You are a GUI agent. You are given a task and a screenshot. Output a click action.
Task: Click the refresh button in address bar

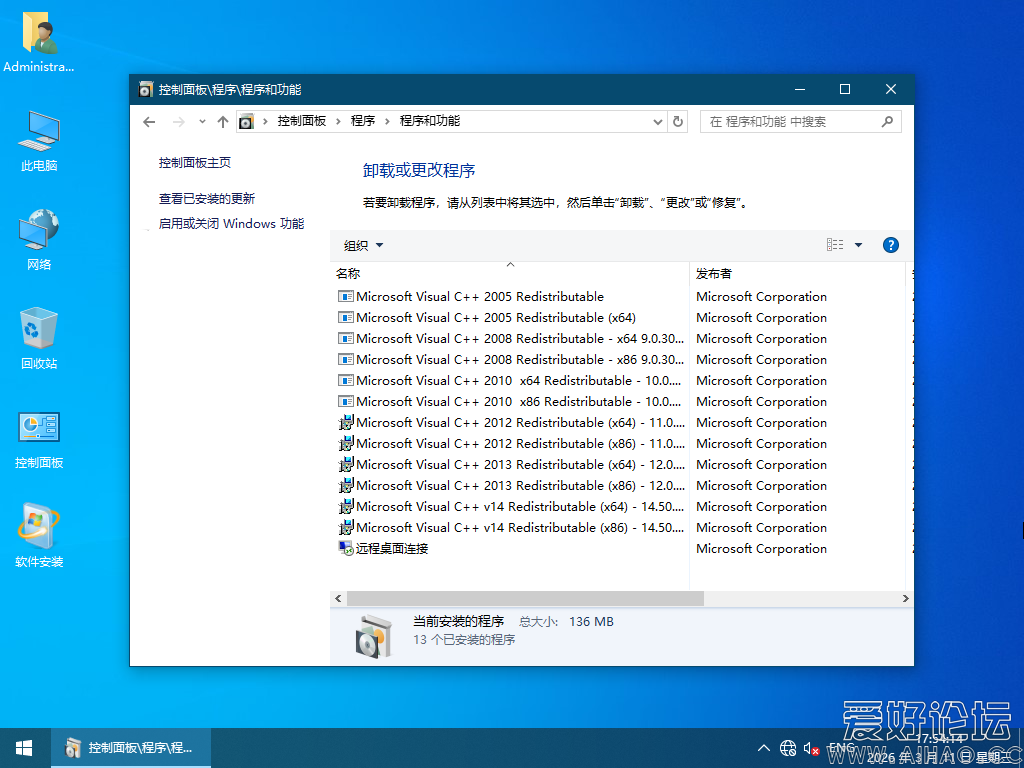click(x=678, y=121)
